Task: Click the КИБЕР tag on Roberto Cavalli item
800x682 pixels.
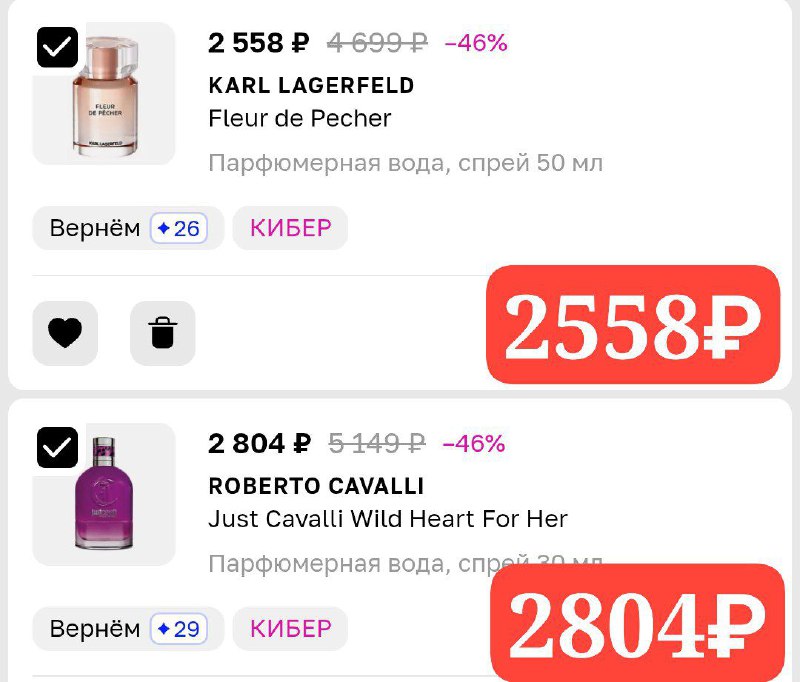Action: [x=290, y=629]
